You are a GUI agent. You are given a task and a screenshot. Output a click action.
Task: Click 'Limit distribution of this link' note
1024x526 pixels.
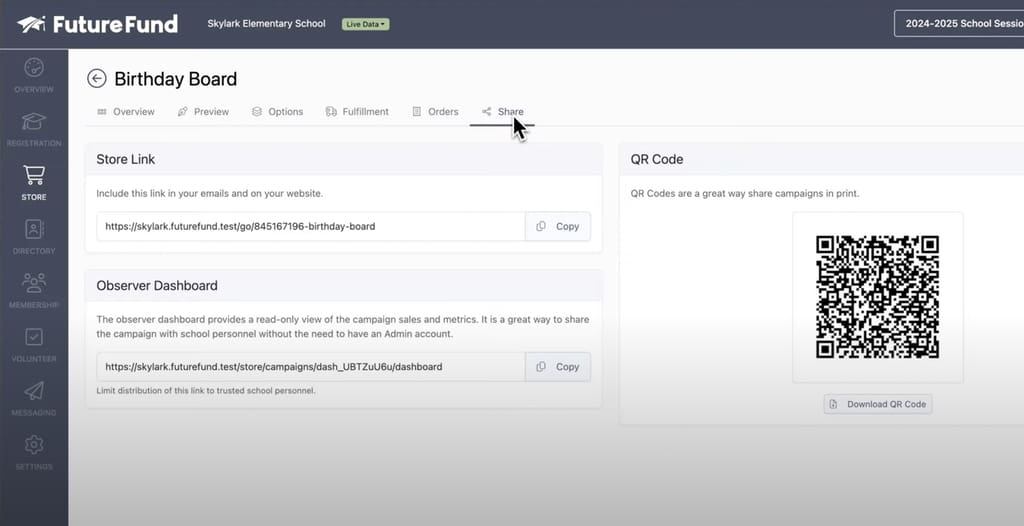click(x=206, y=391)
